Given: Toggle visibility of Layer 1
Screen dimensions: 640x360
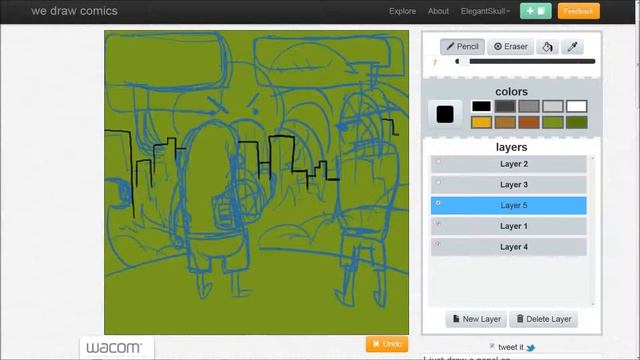Looking at the screenshot, I should coord(438,223).
